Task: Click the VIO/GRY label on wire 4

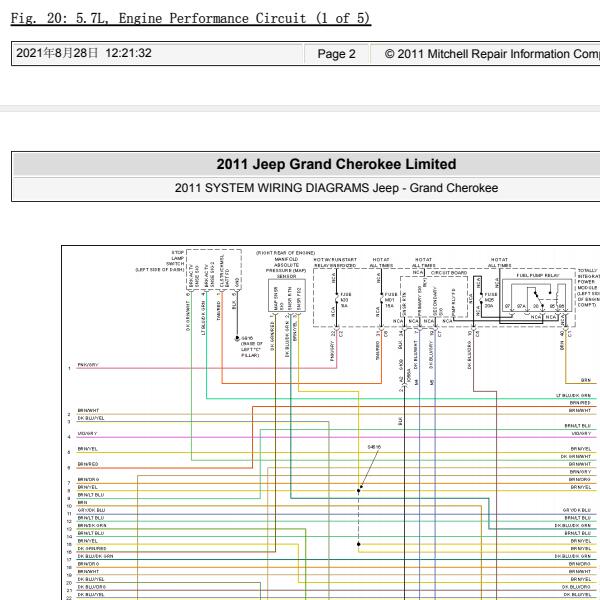Action: [87, 434]
